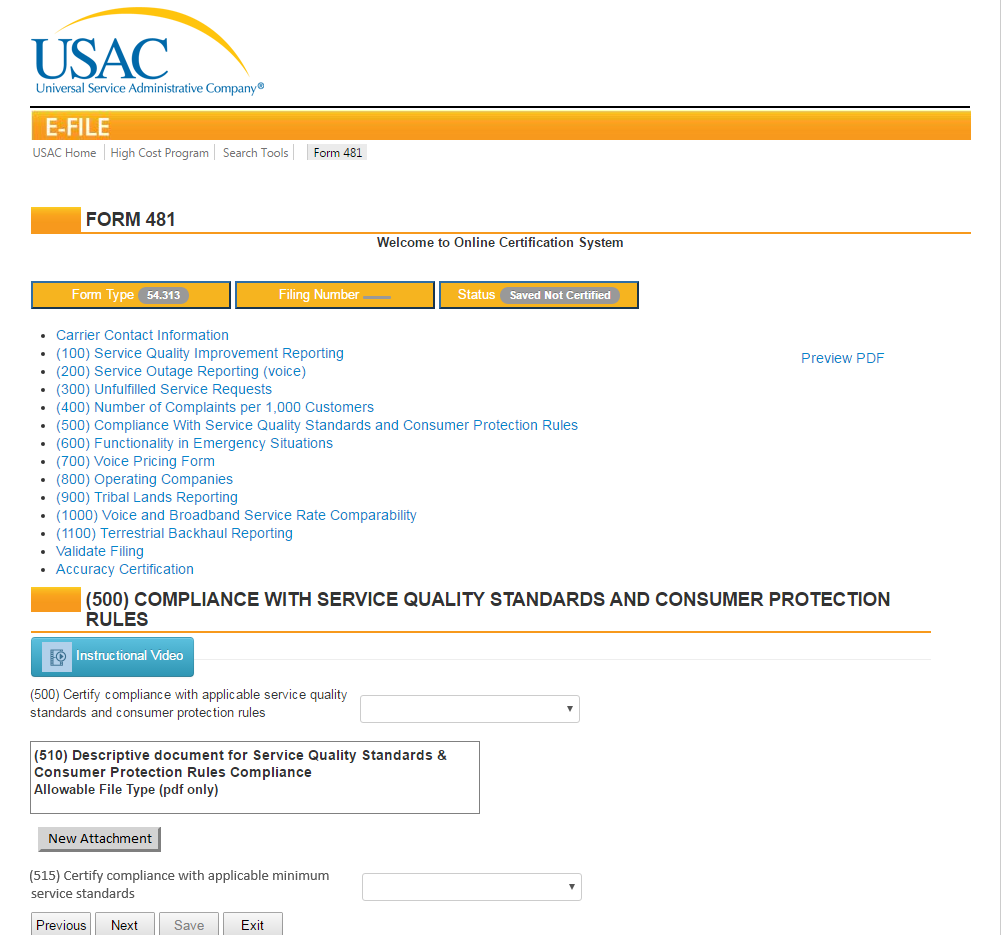This screenshot has height=935, width=1008.
Task: Open the Carrier Contact Information link
Action: 142,335
